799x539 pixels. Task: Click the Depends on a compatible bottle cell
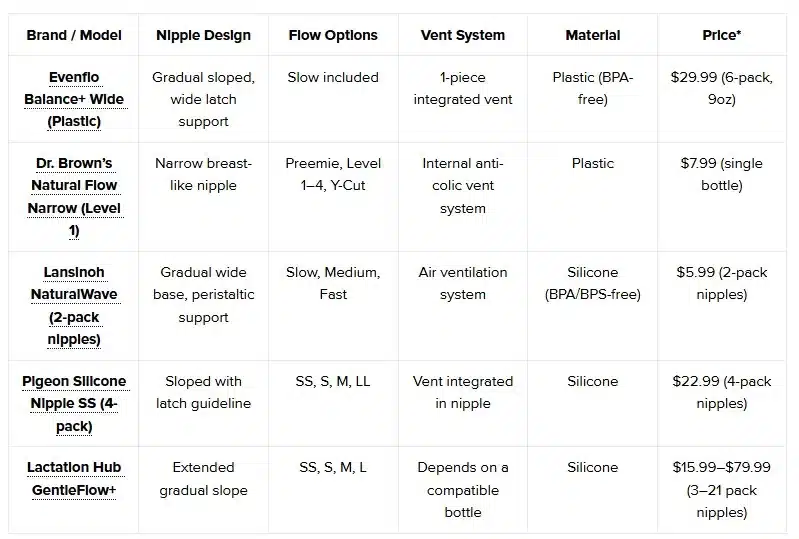point(462,489)
